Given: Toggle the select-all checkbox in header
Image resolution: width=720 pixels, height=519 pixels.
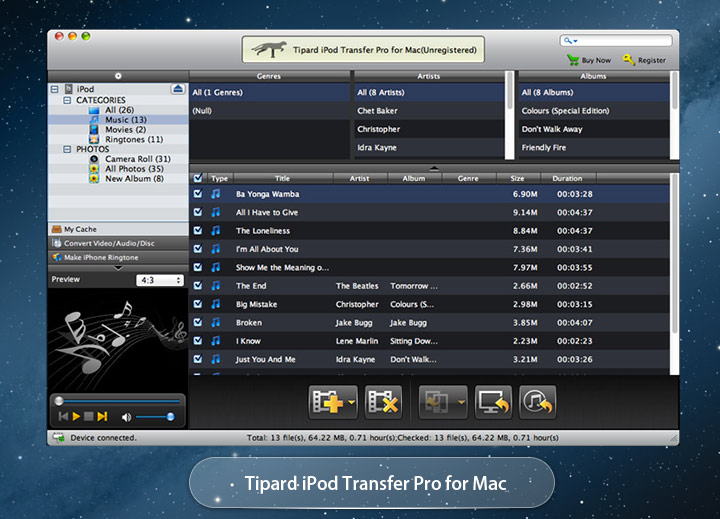Looking at the screenshot, I should coord(198,178).
